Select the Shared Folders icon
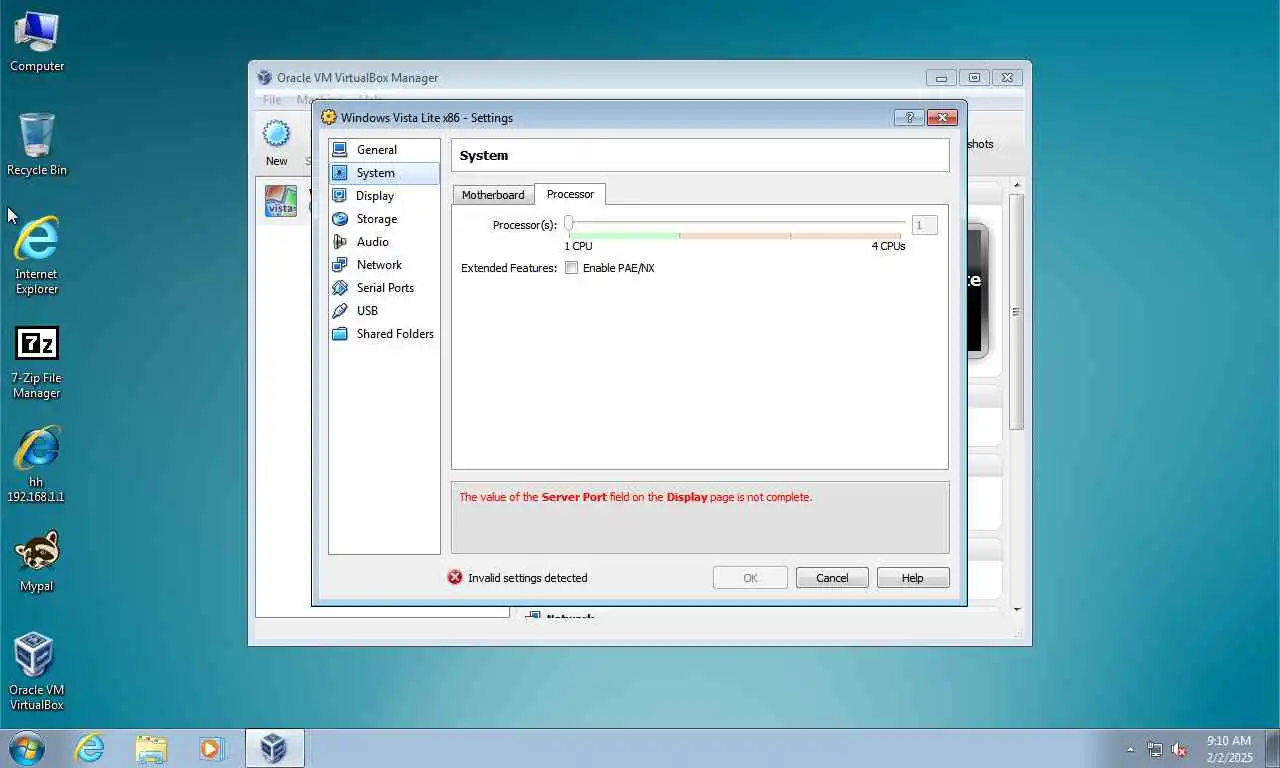 pos(340,334)
